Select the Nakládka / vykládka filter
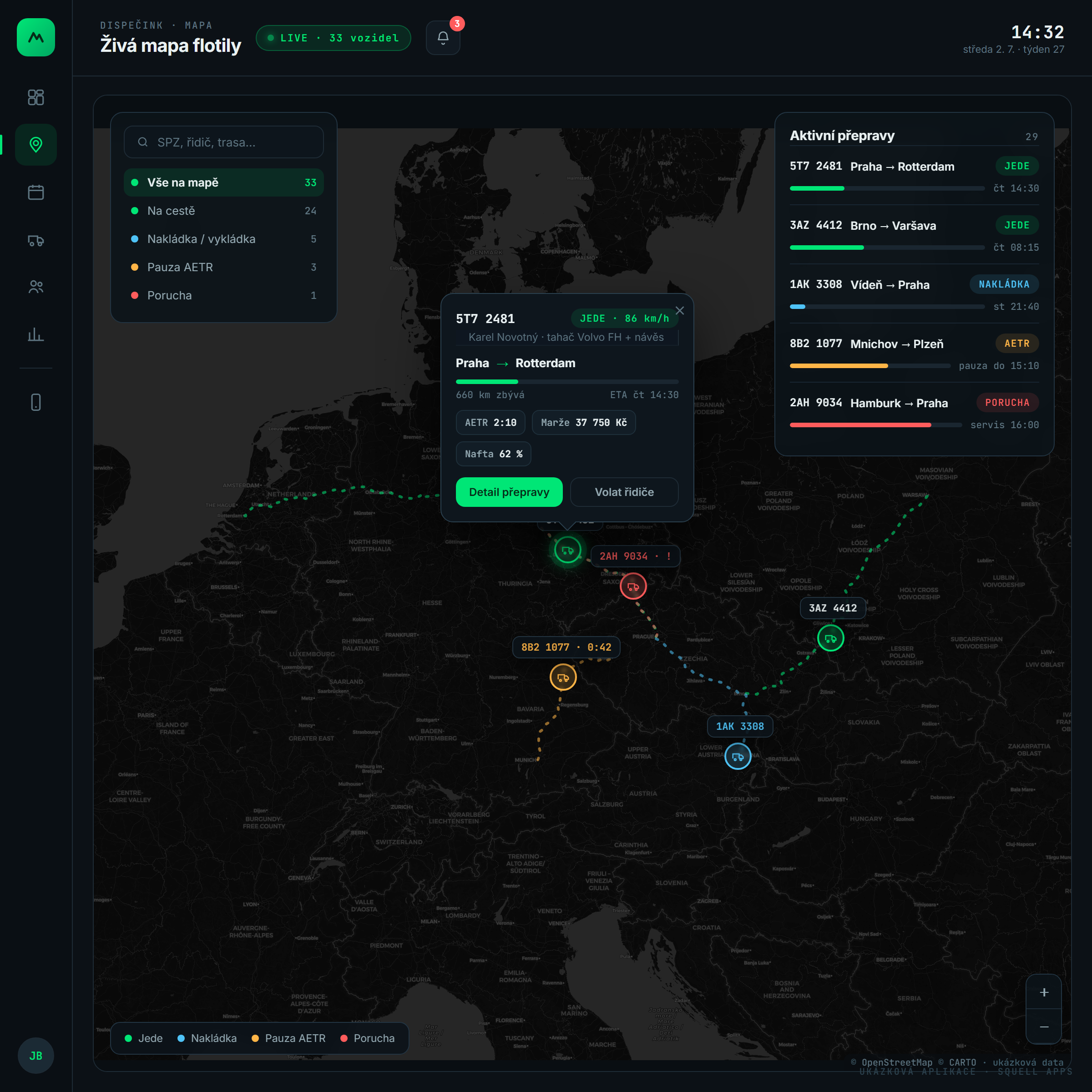The height and width of the screenshot is (1092, 1092). coord(224,239)
